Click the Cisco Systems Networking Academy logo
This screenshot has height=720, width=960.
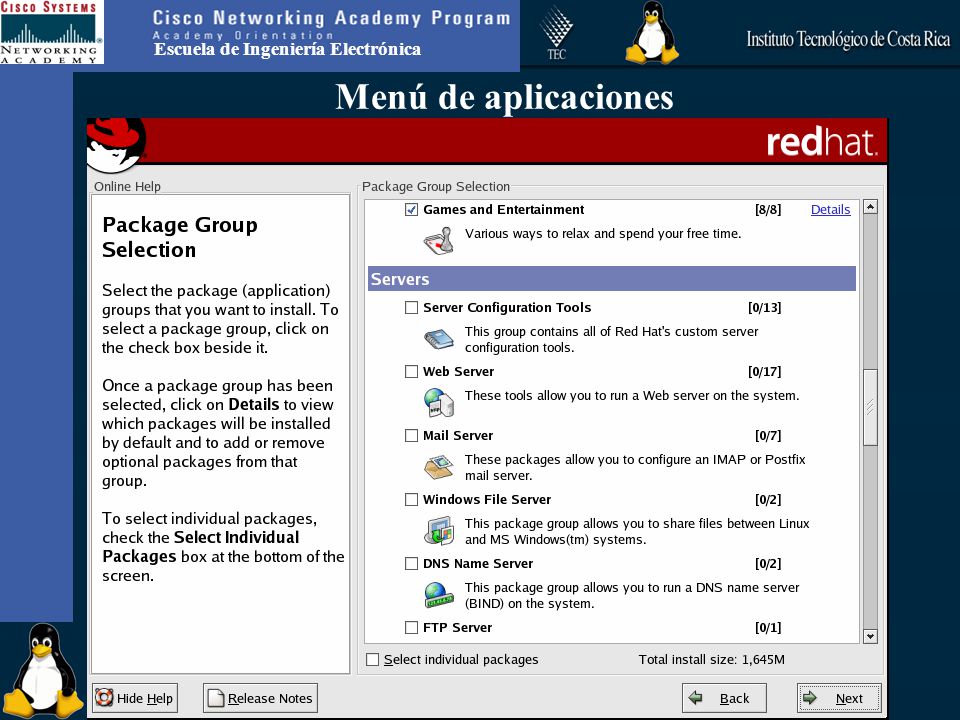tap(51, 32)
